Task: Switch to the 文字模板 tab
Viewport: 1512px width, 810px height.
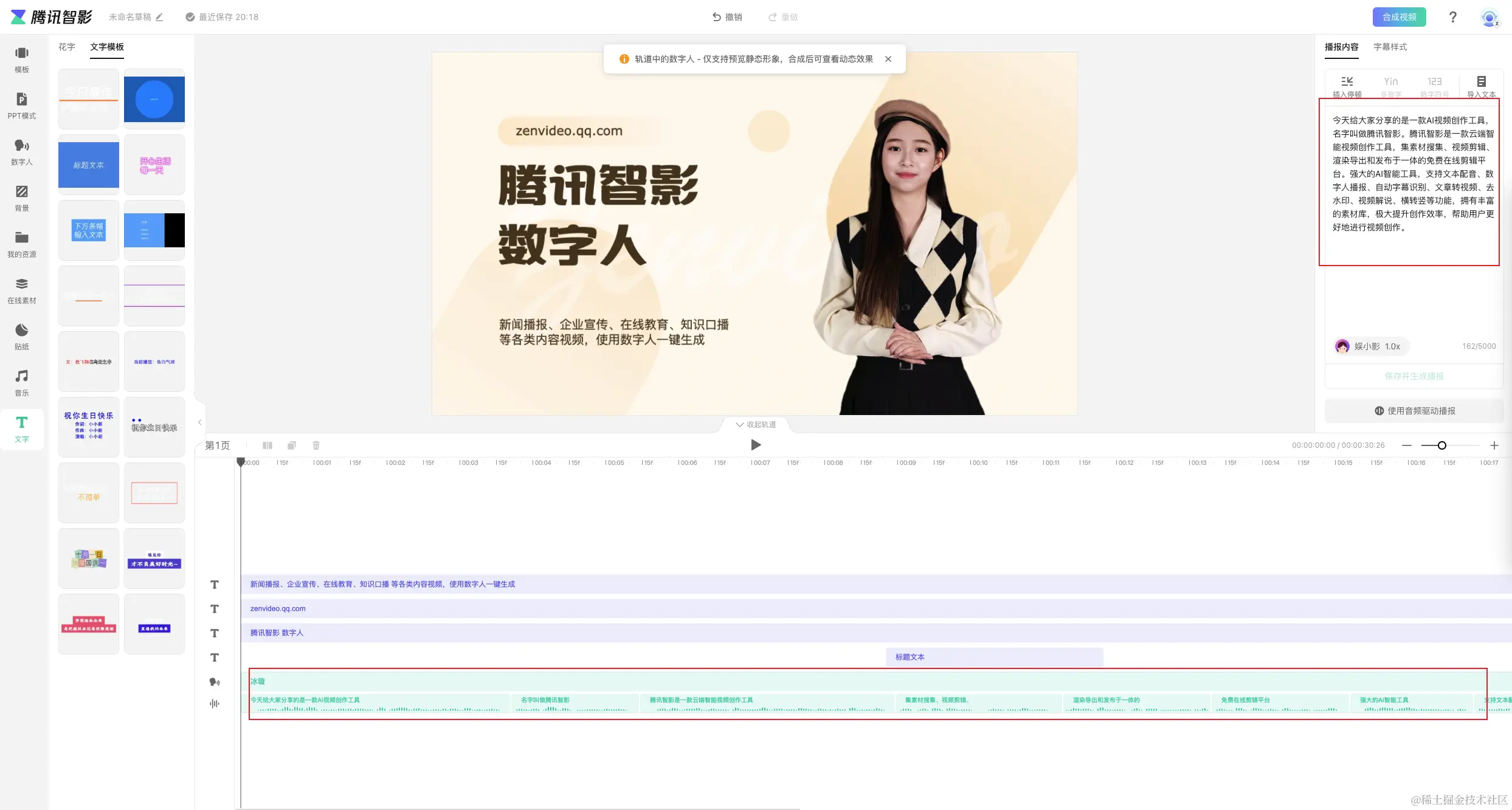Action: [x=107, y=47]
